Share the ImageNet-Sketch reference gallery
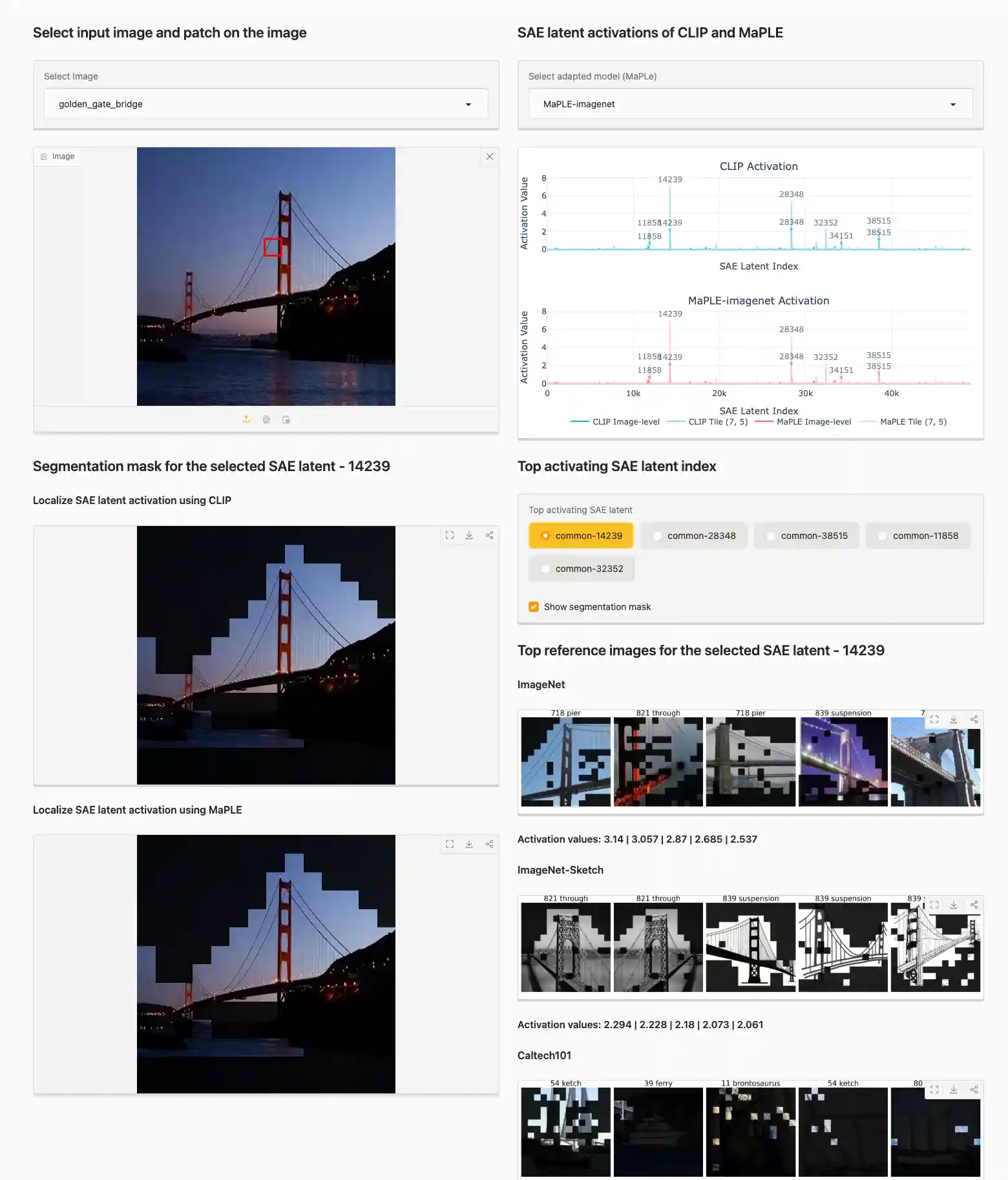Image resolution: width=1008 pixels, height=1180 pixels. pyautogui.click(x=974, y=905)
